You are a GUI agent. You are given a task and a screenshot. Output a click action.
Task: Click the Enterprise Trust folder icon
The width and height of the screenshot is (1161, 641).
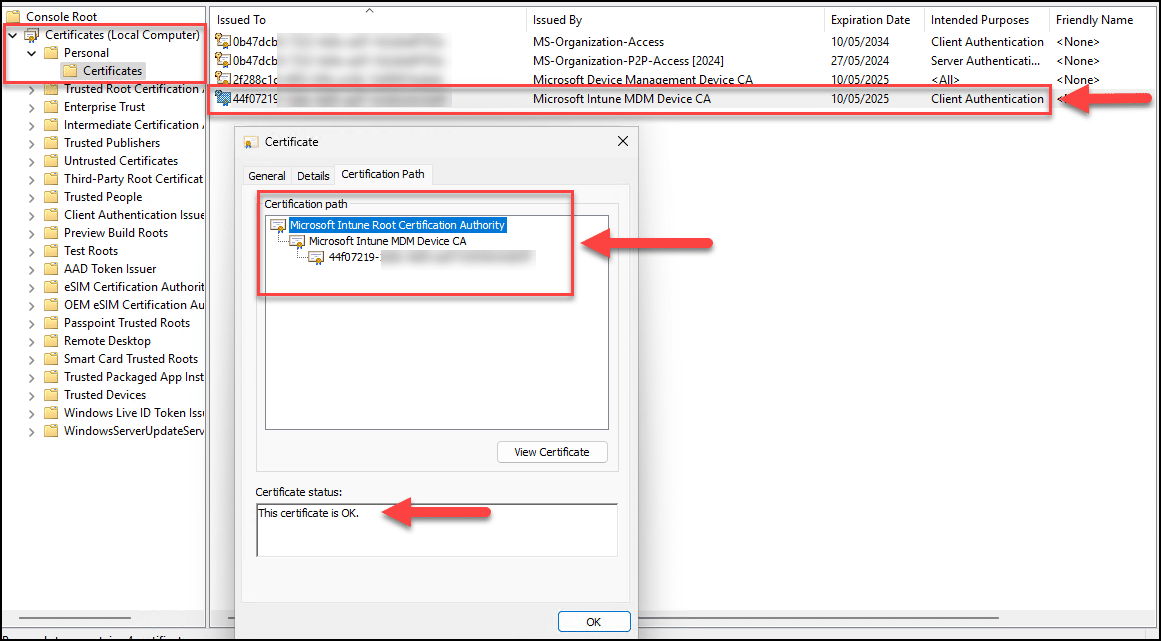pyautogui.click(x=51, y=107)
